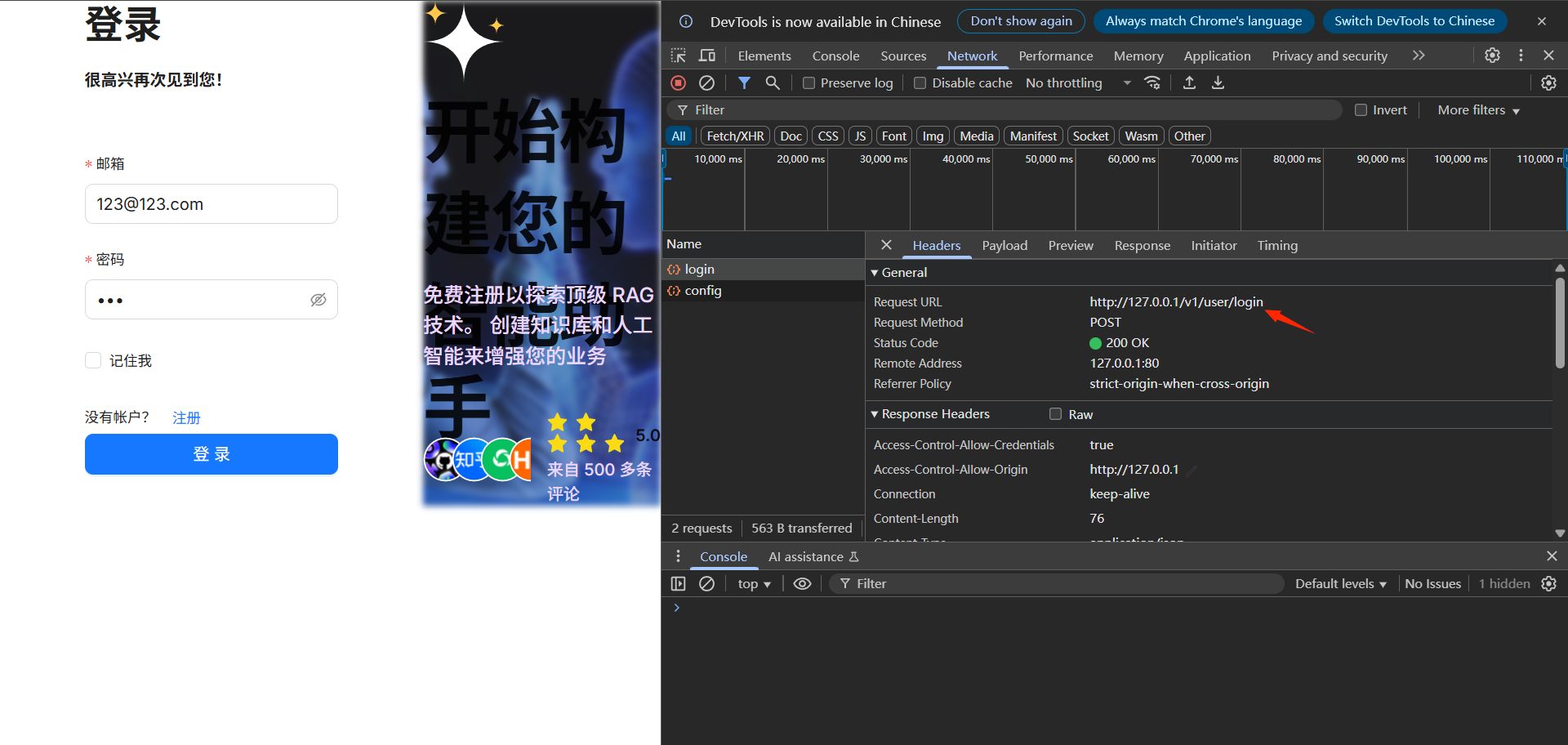
Task: Enable Disable cache
Action: (x=920, y=83)
